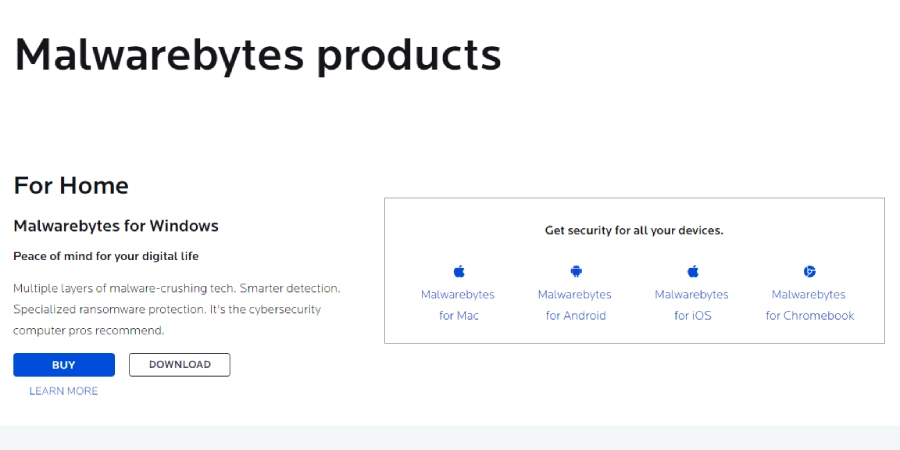Click the Apple icon above Malwarebytes for iOS
The height and width of the screenshot is (450, 900).
693,271
